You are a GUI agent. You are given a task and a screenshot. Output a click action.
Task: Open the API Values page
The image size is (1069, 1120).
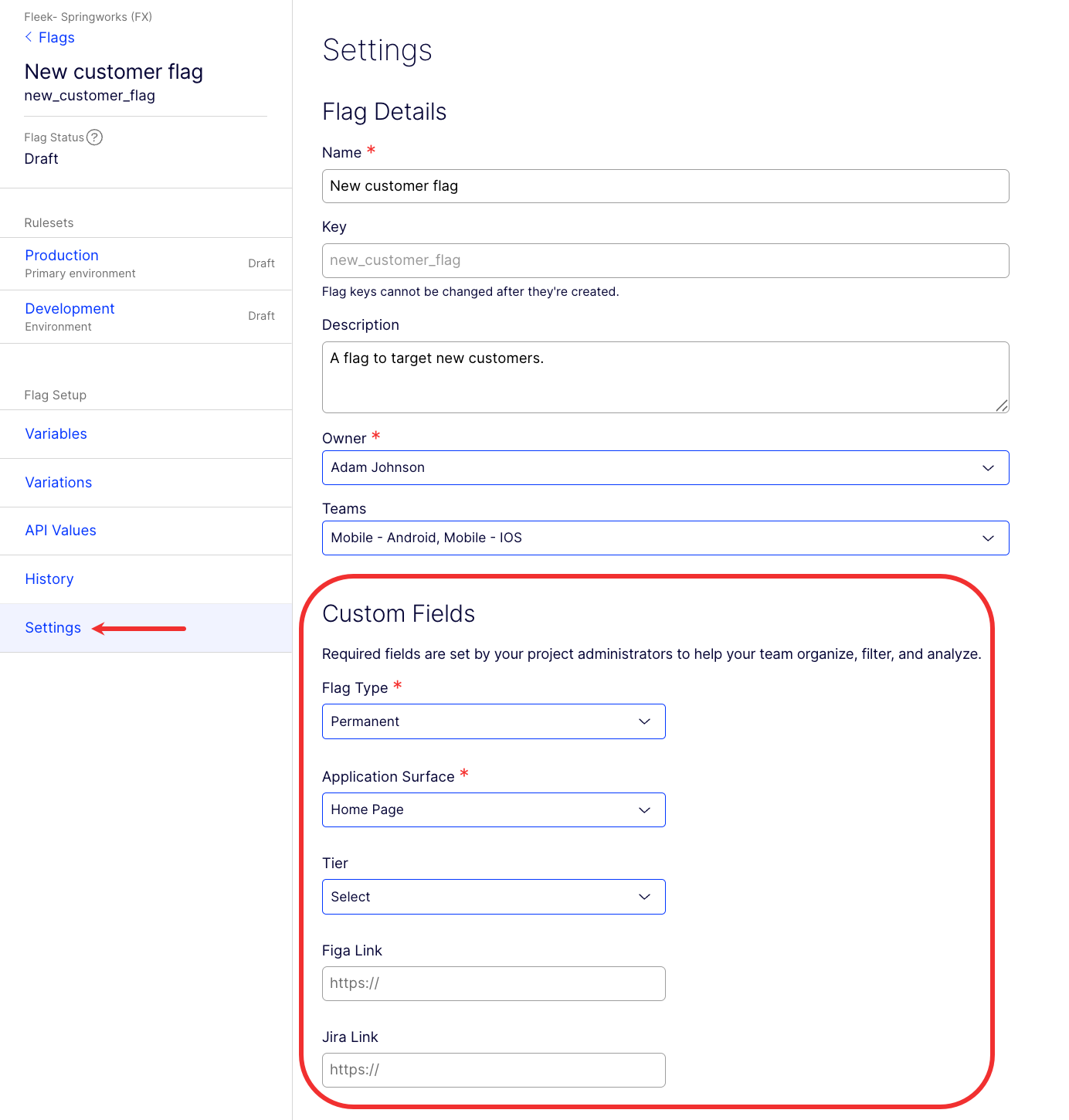(x=60, y=531)
